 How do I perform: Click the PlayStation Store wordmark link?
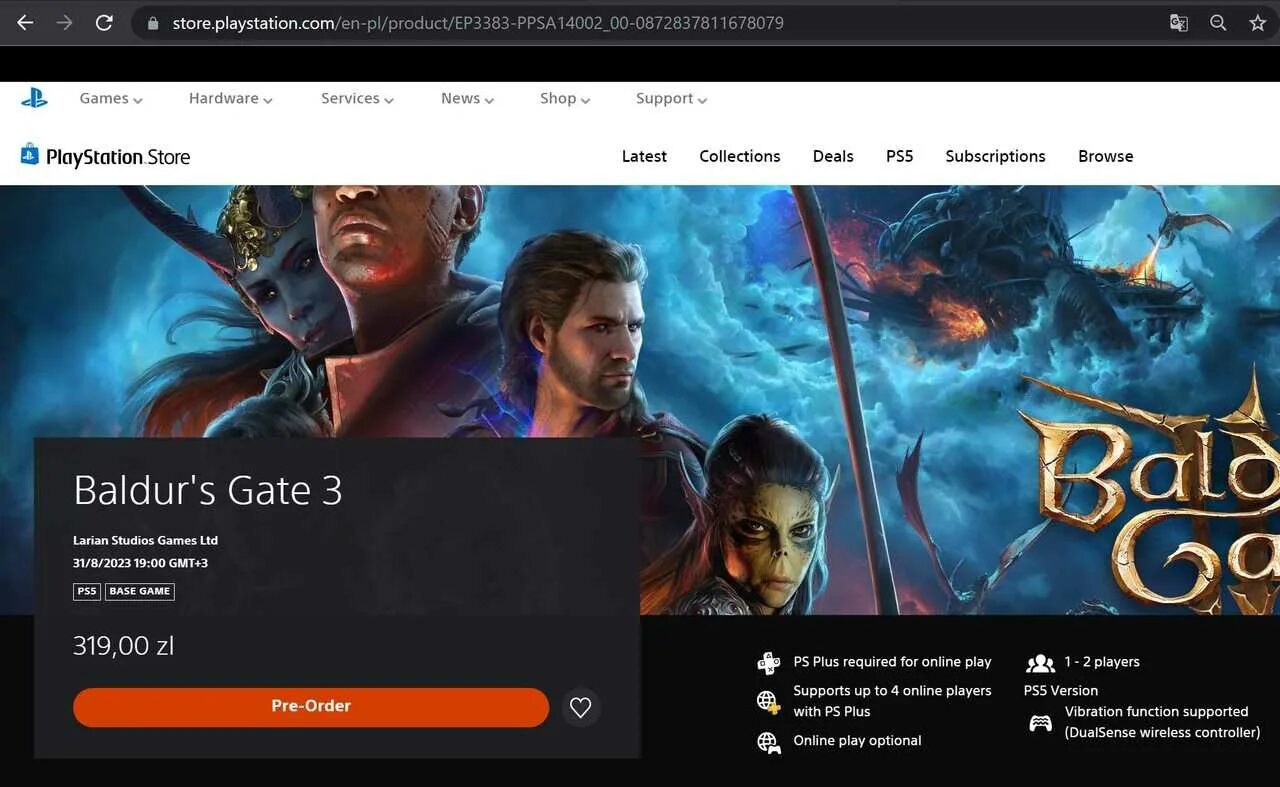(118, 157)
